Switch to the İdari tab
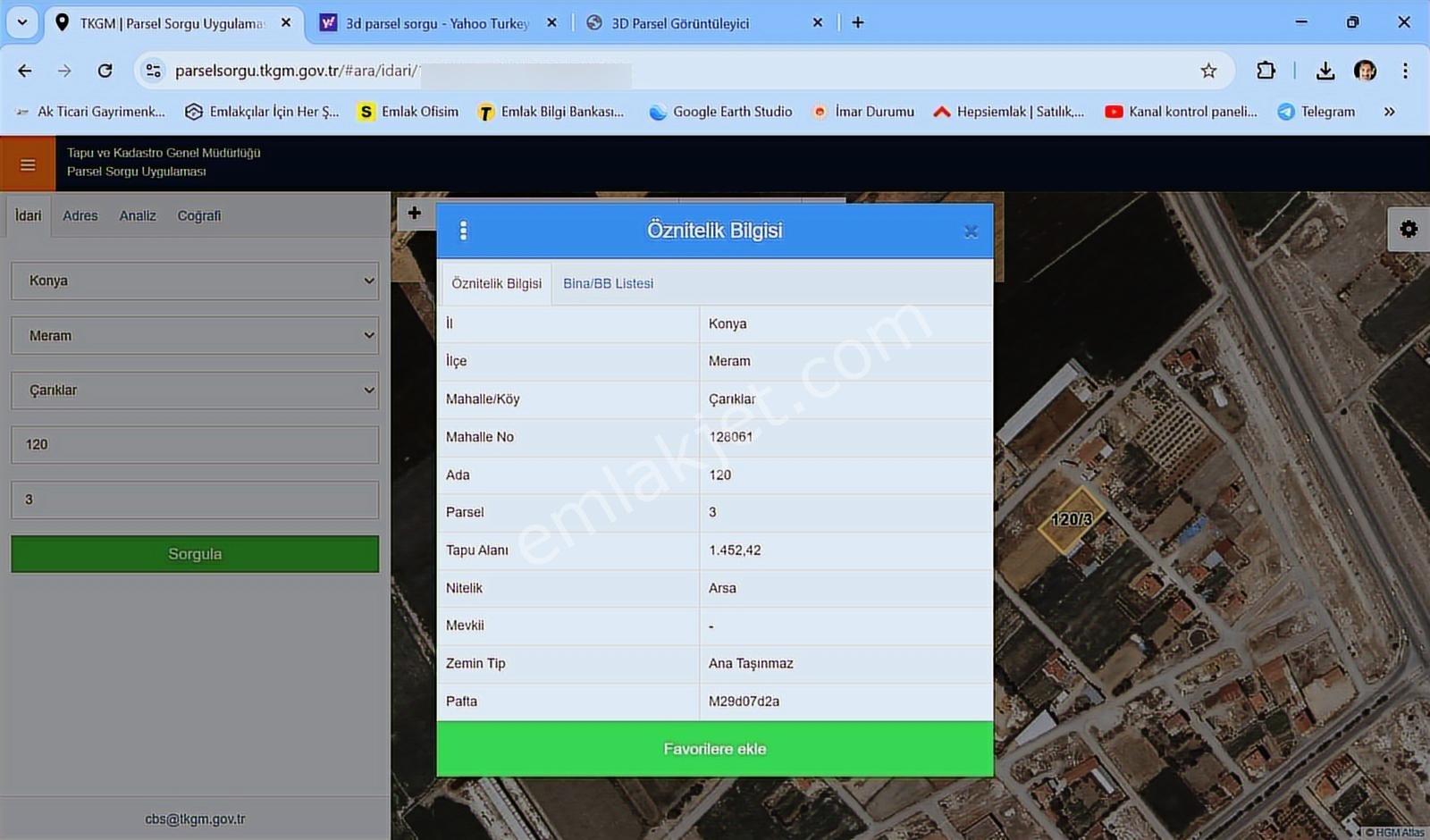The height and width of the screenshot is (840, 1430). [28, 215]
